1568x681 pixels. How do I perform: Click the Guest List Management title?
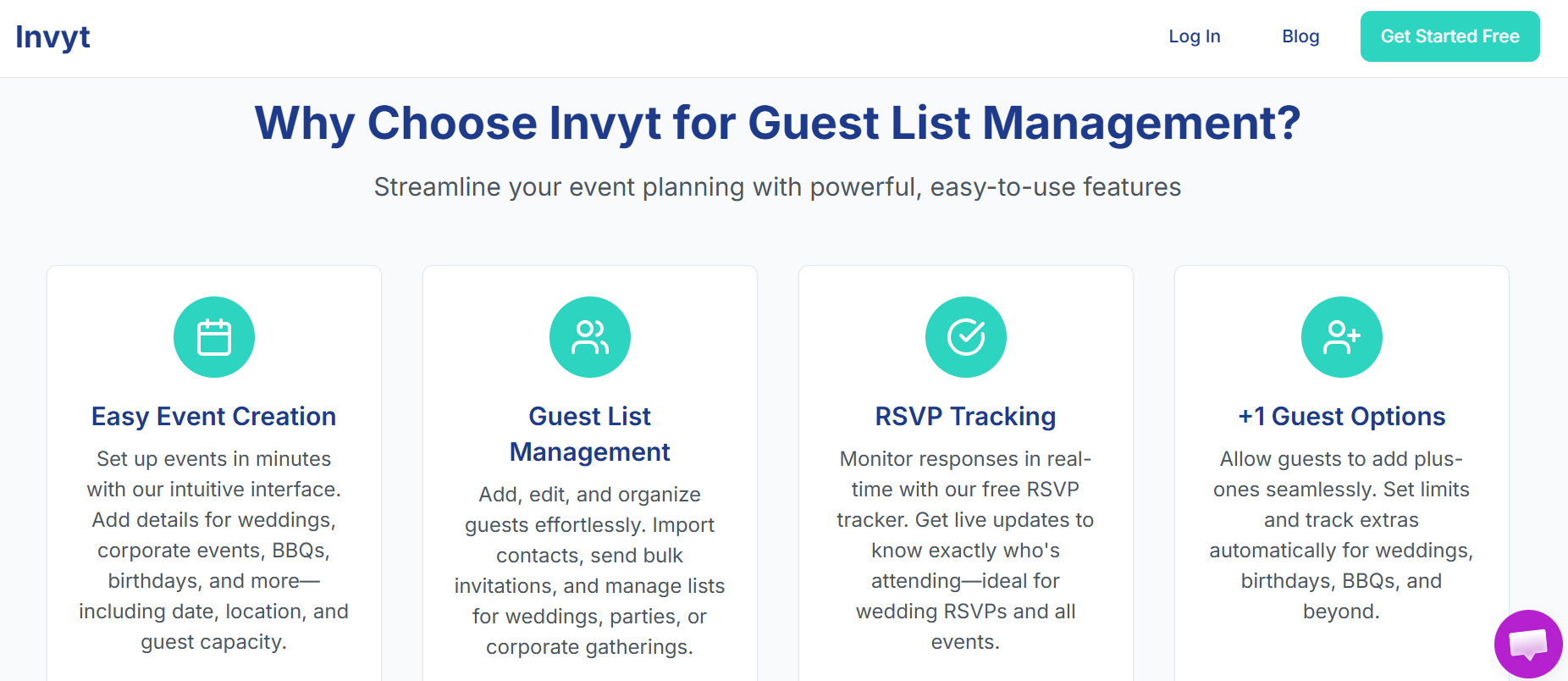coord(590,435)
